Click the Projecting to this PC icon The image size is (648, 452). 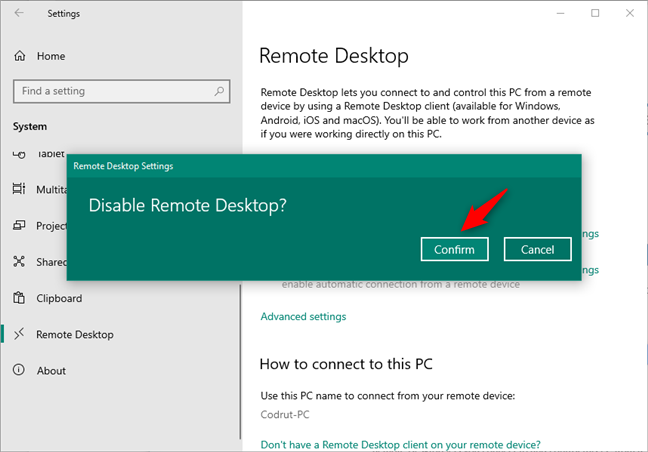click(x=19, y=225)
